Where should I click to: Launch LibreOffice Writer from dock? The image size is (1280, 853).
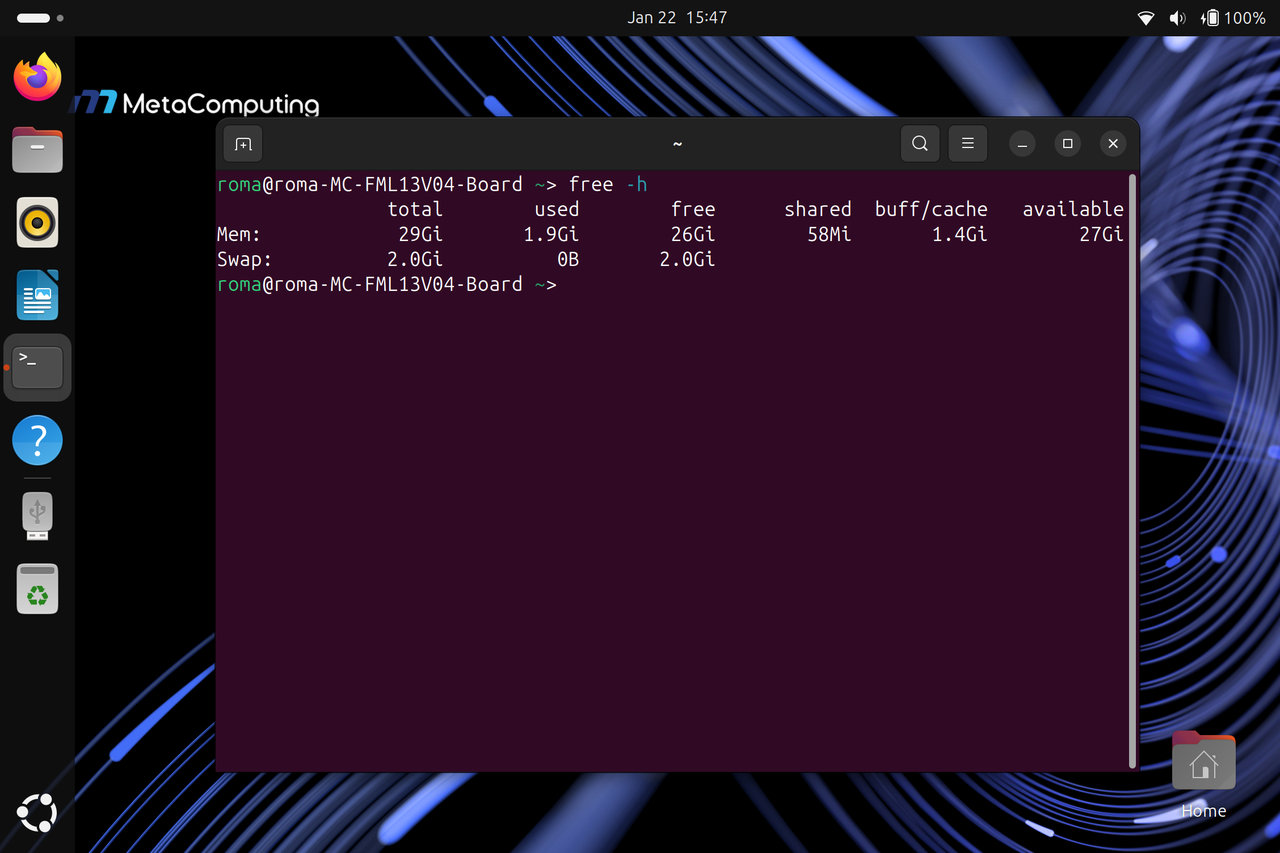[x=37, y=295]
